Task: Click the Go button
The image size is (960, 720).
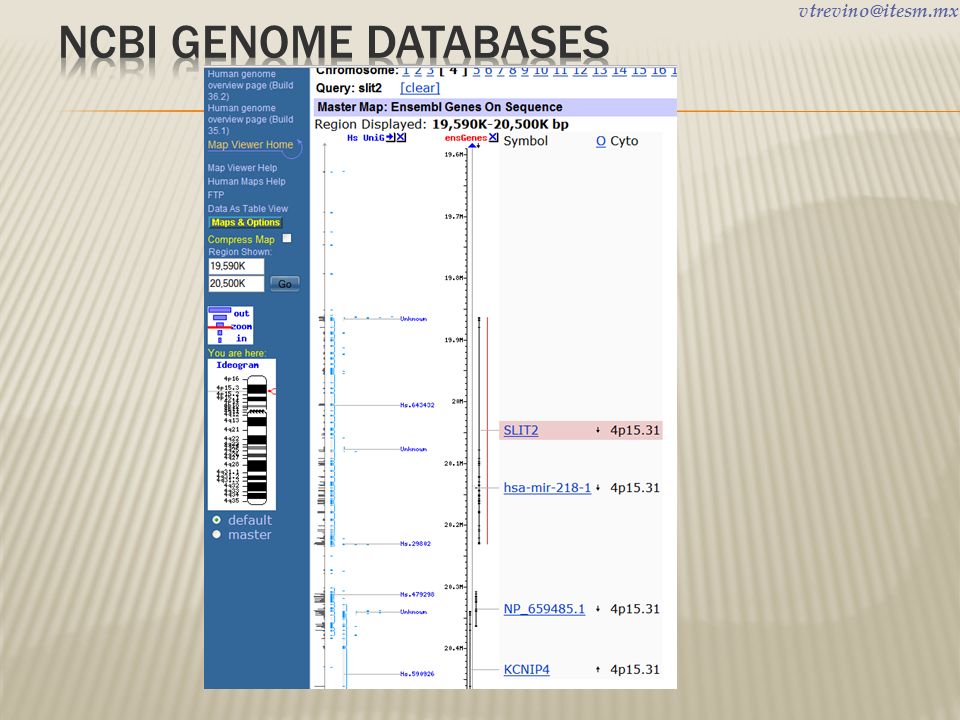Action: tap(285, 283)
